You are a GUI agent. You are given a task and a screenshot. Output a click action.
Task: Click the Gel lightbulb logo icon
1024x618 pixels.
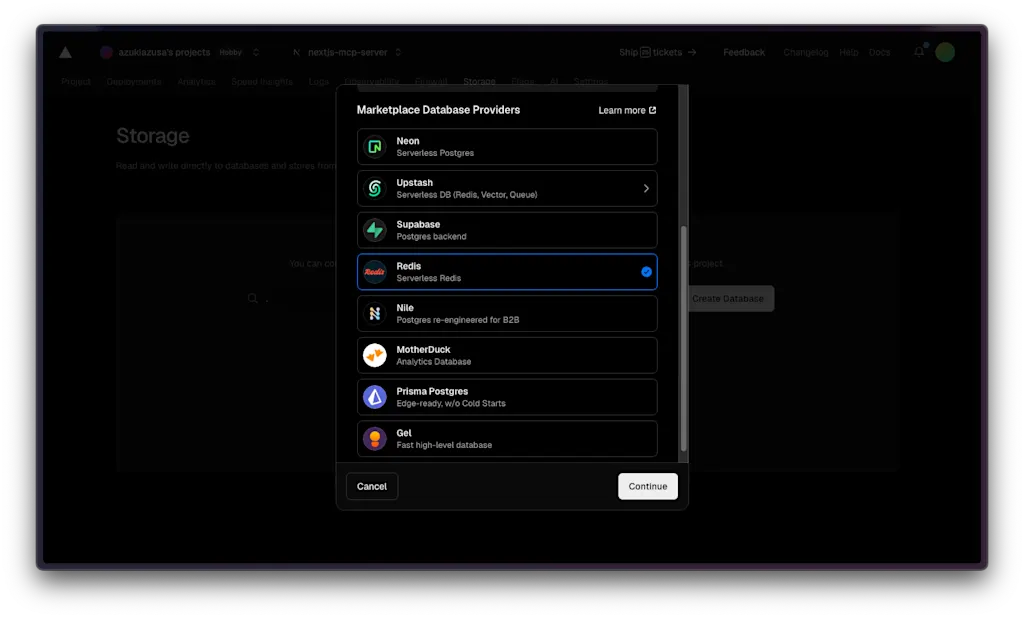point(375,439)
